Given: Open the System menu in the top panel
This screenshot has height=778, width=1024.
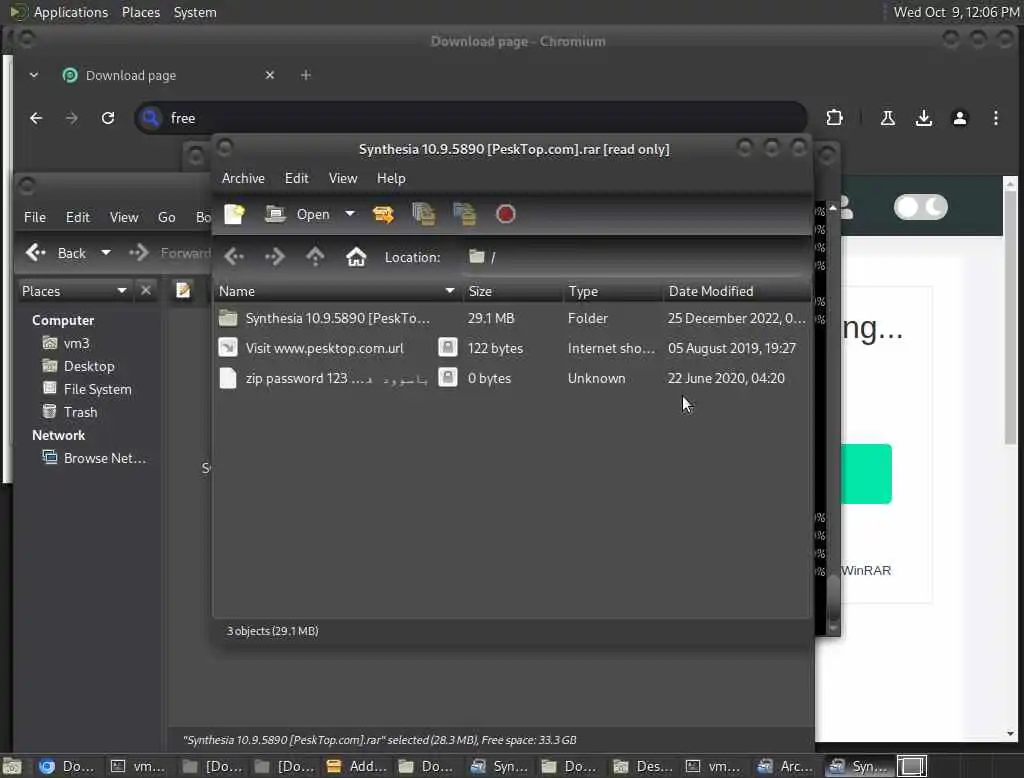Looking at the screenshot, I should 195,12.
